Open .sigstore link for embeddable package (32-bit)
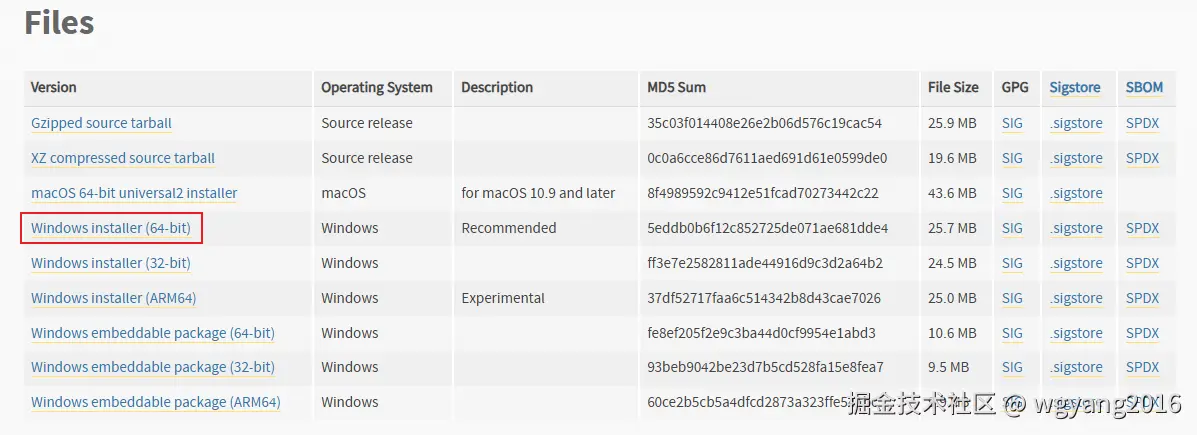Screen dimensions: 1197x435 pos(1076,367)
